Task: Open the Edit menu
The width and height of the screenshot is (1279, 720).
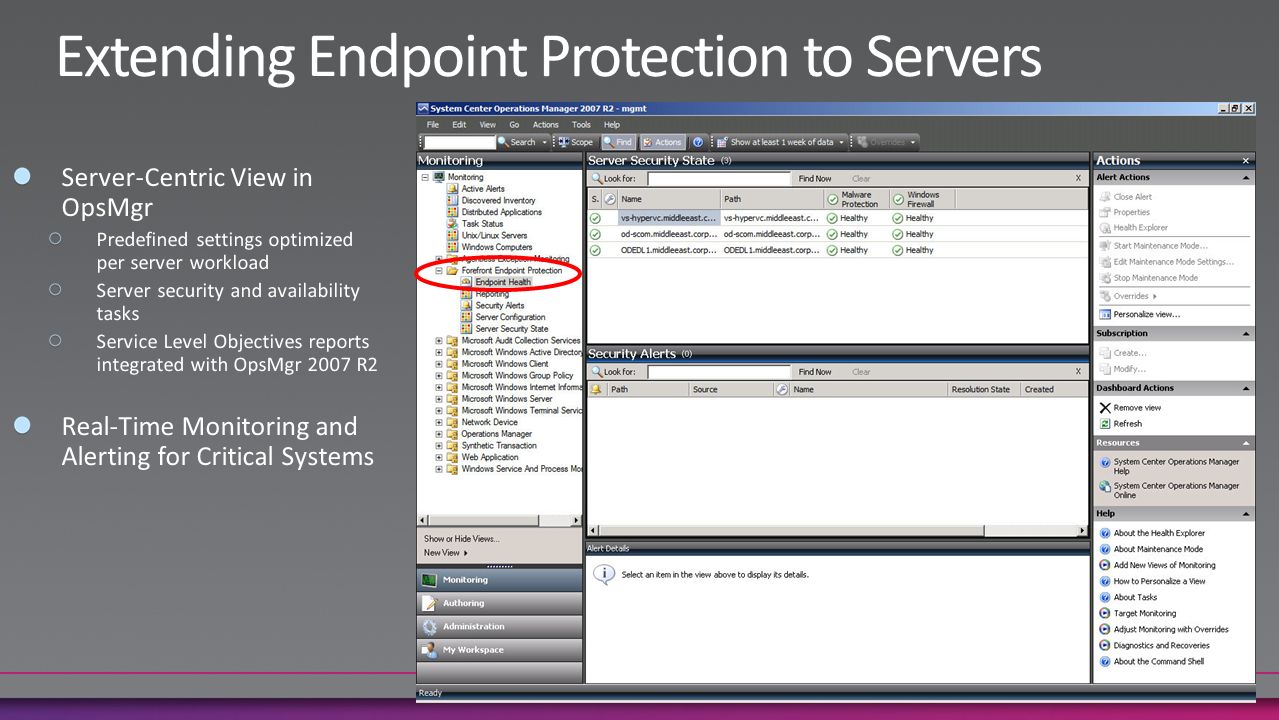Action: (x=459, y=125)
